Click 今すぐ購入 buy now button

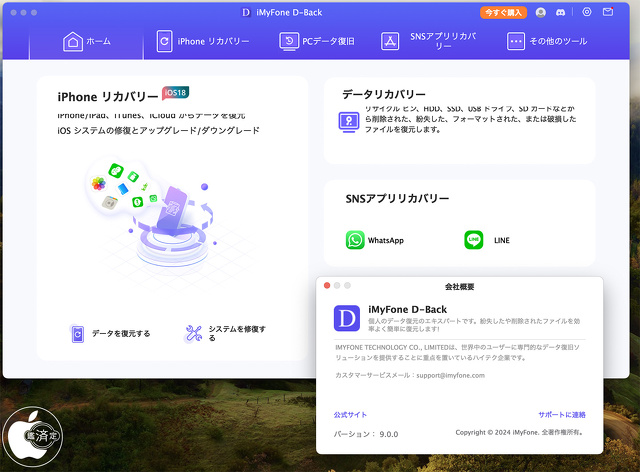(x=503, y=13)
